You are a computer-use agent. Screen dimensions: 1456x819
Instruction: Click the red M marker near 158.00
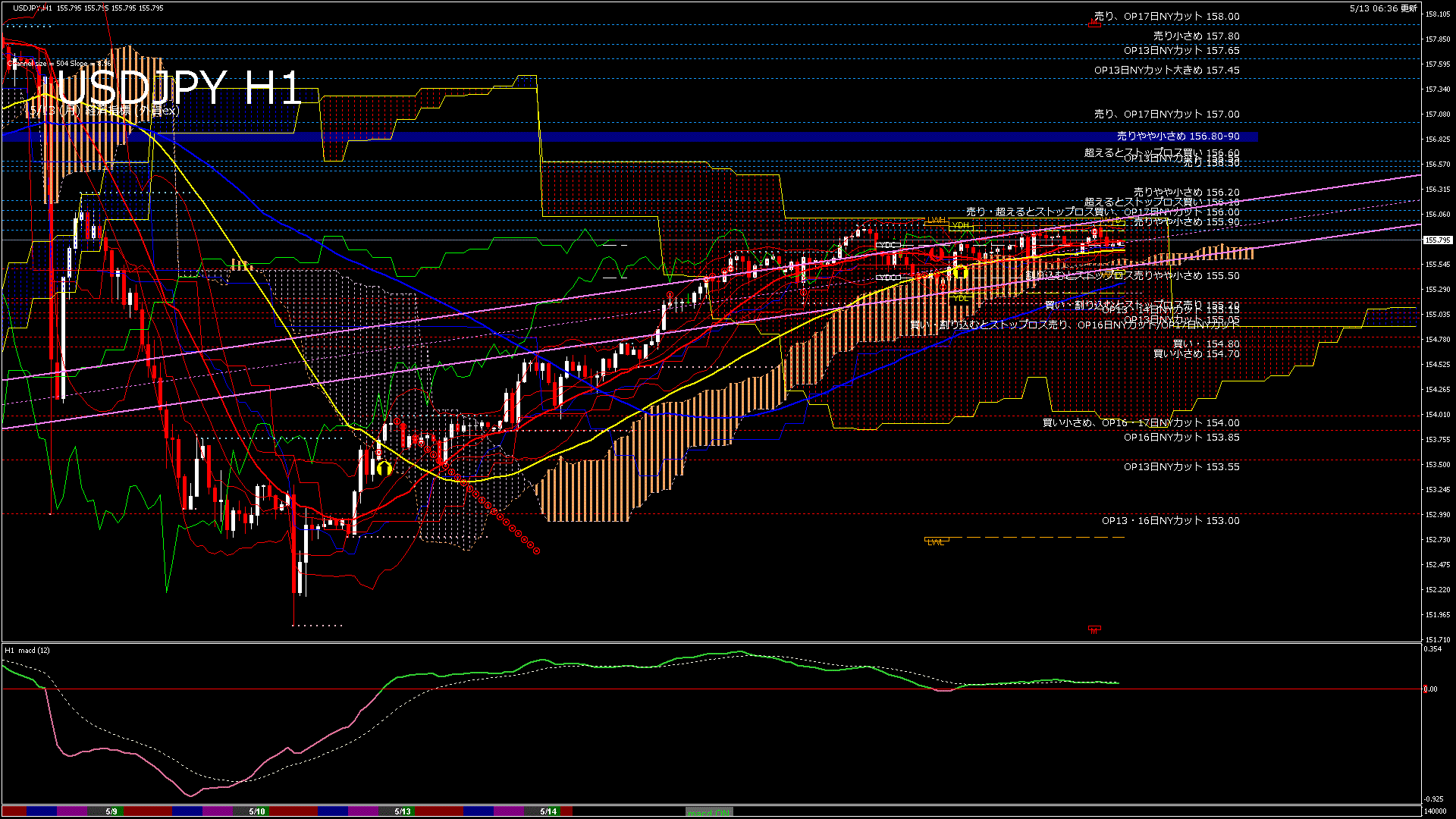(1094, 24)
